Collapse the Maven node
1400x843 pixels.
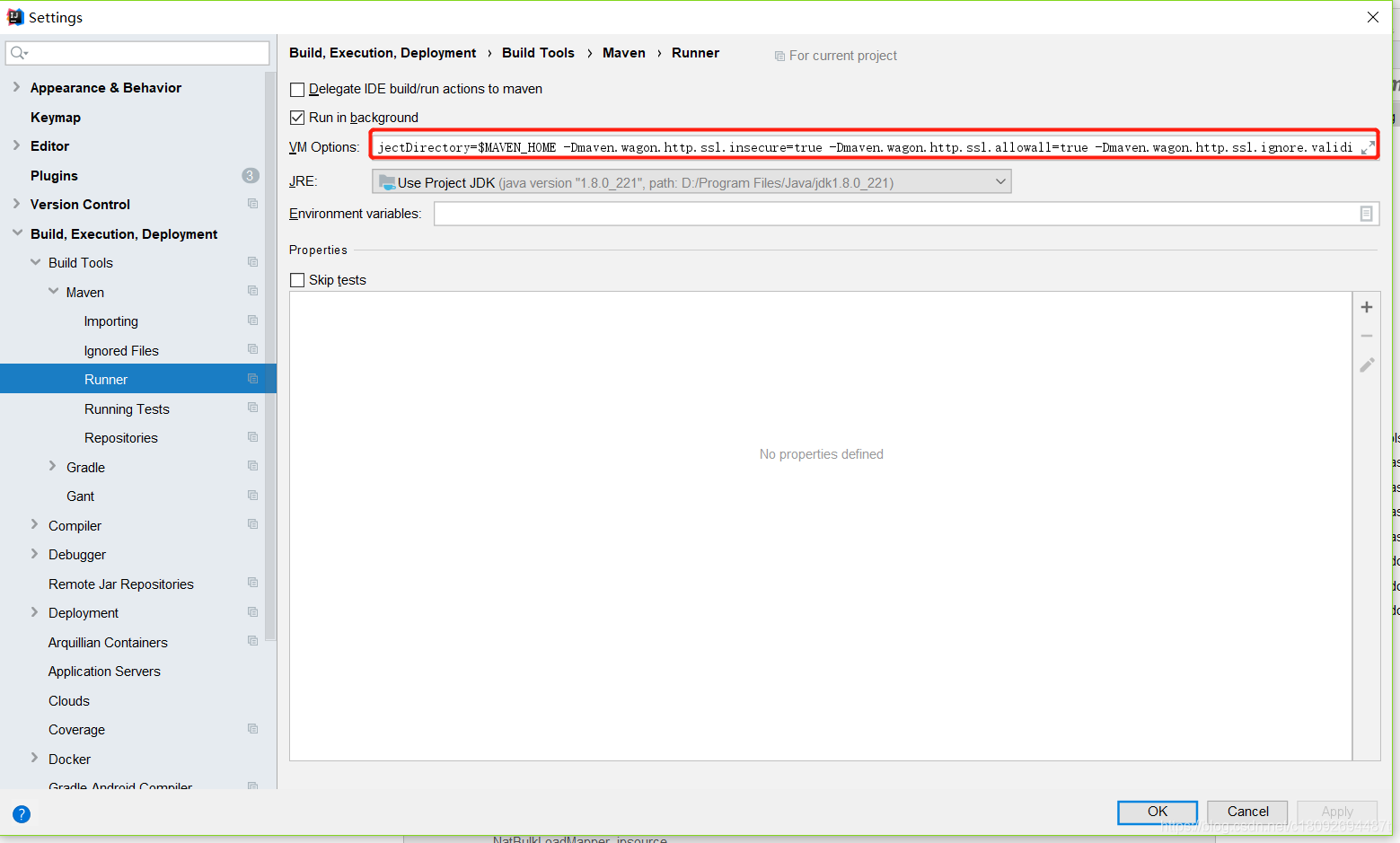[53, 292]
